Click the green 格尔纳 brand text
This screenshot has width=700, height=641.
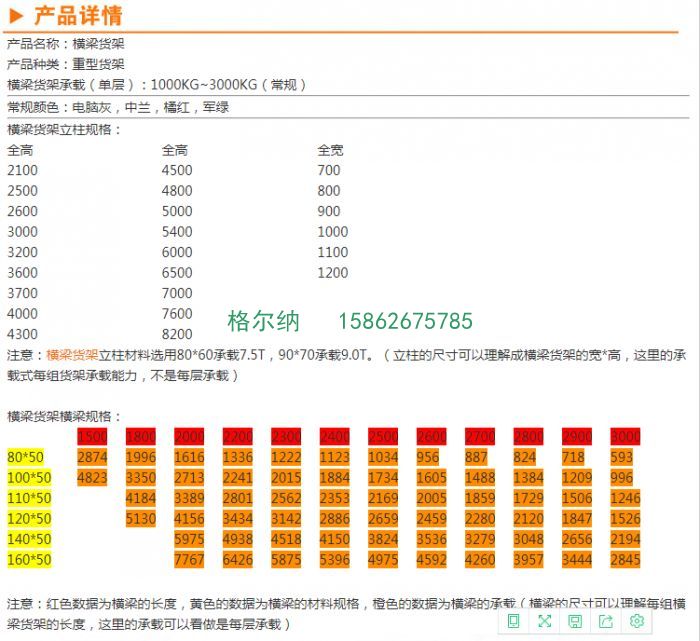[x=263, y=321]
